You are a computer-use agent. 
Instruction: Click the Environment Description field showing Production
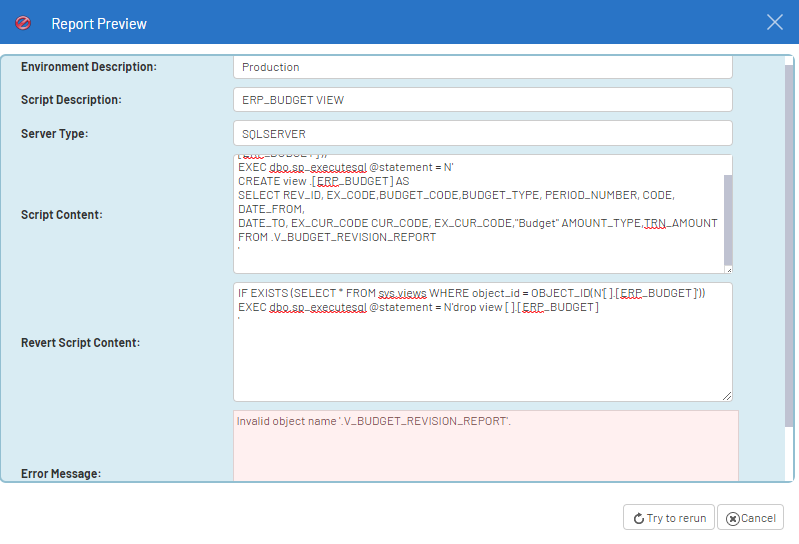click(x=482, y=67)
